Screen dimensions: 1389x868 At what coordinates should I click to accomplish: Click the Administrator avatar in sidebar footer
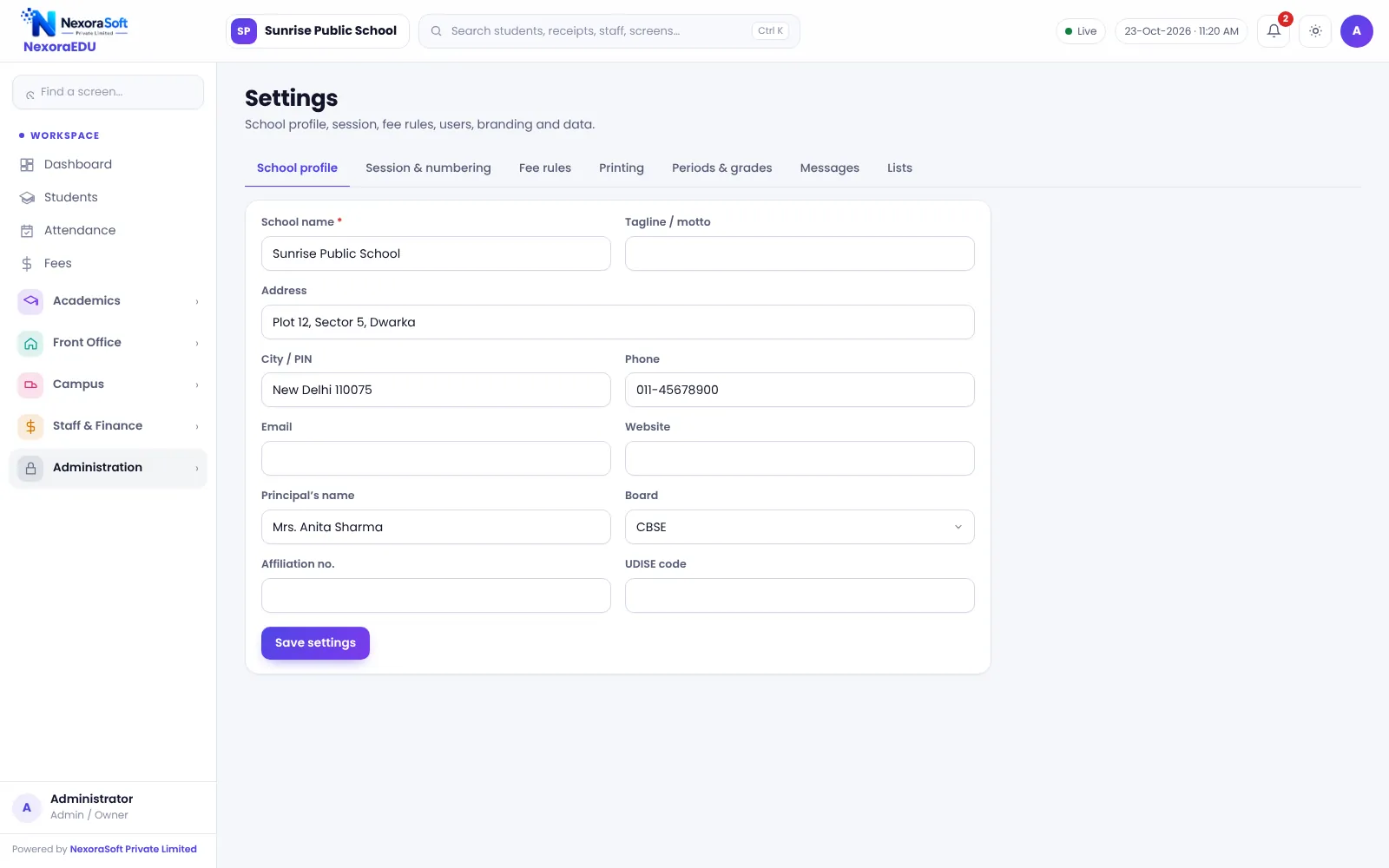click(x=27, y=807)
